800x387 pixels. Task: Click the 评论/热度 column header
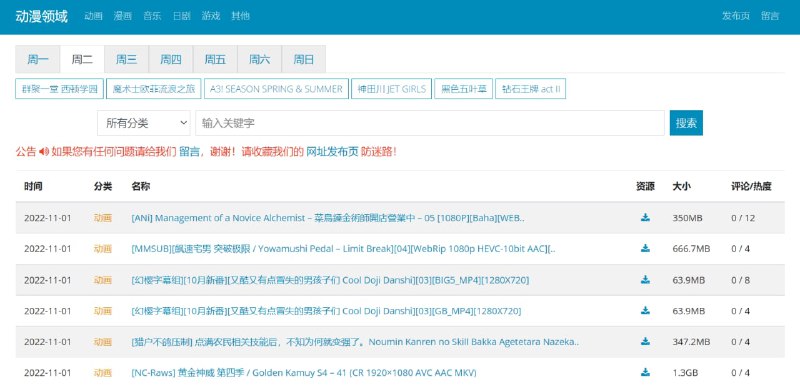coord(751,186)
